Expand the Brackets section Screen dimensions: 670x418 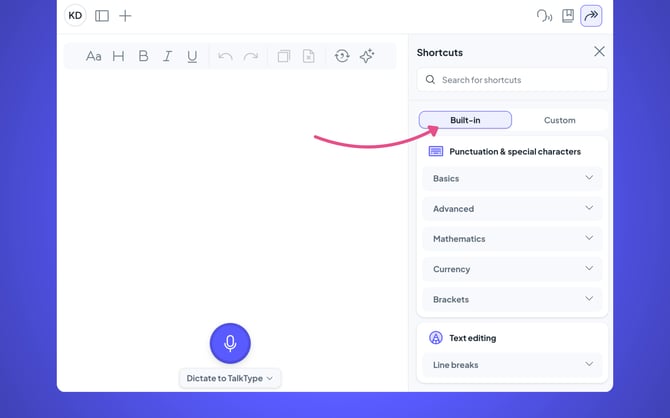[512, 300]
